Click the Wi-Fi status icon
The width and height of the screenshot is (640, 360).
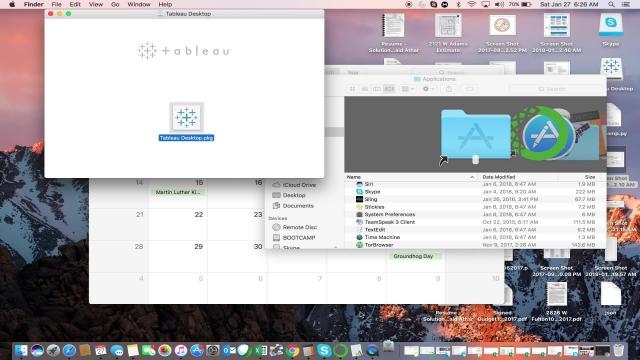coord(471,4)
